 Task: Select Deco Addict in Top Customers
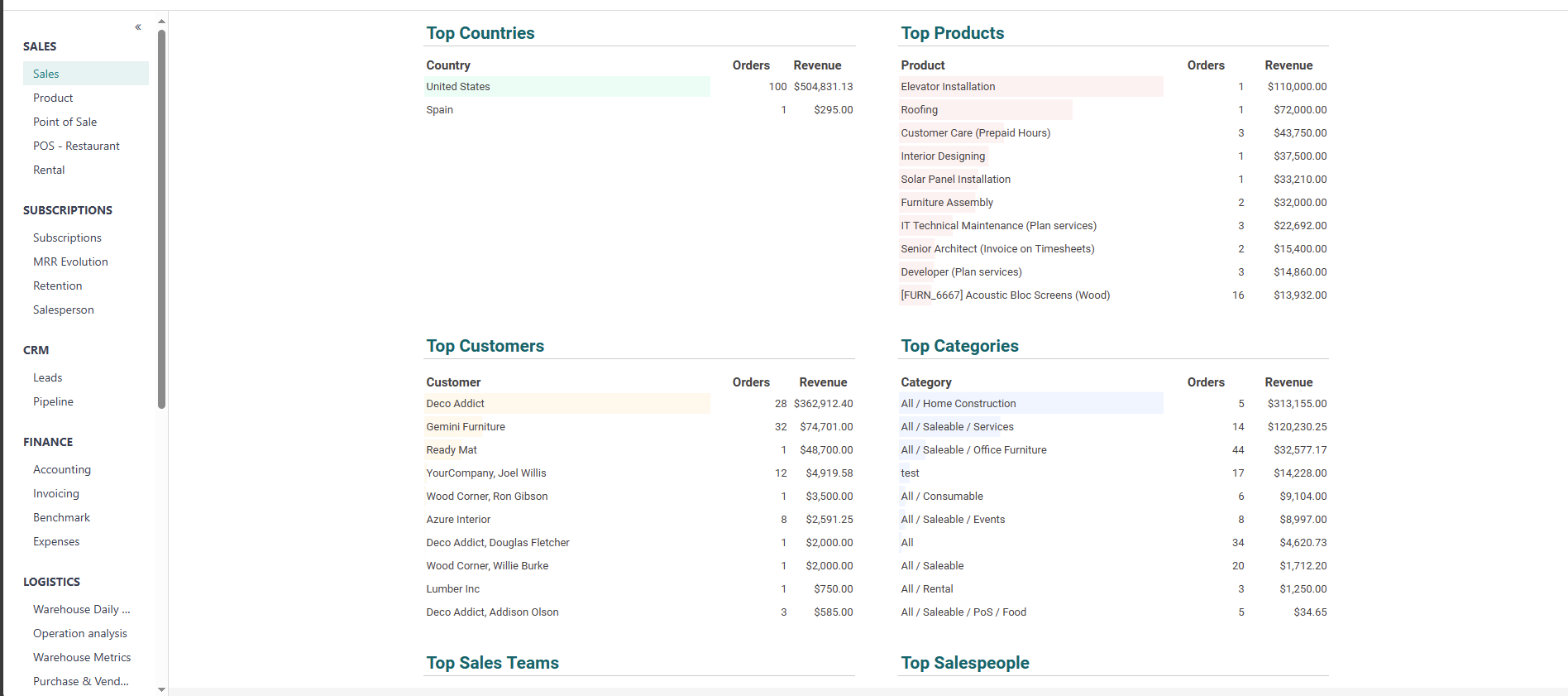tap(456, 404)
